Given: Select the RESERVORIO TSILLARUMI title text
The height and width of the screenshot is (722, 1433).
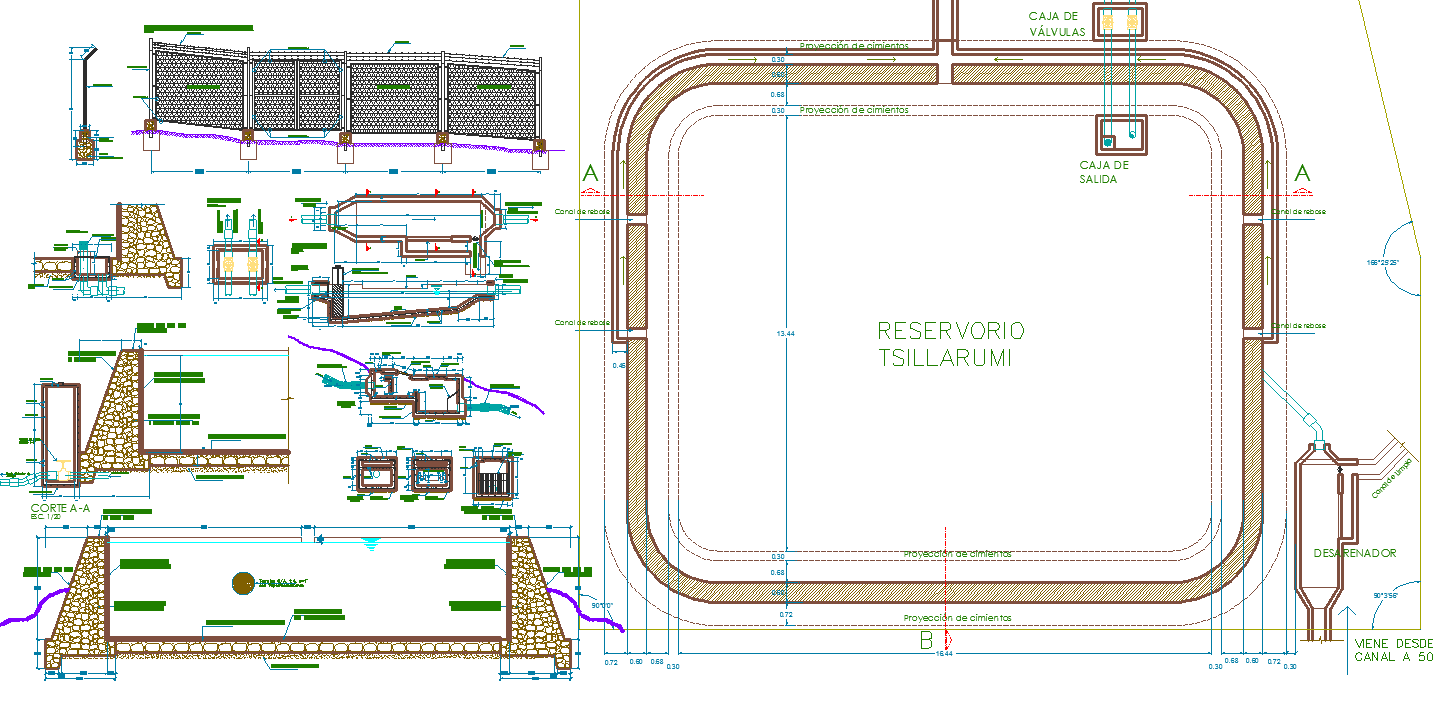Looking at the screenshot, I should (952, 342).
